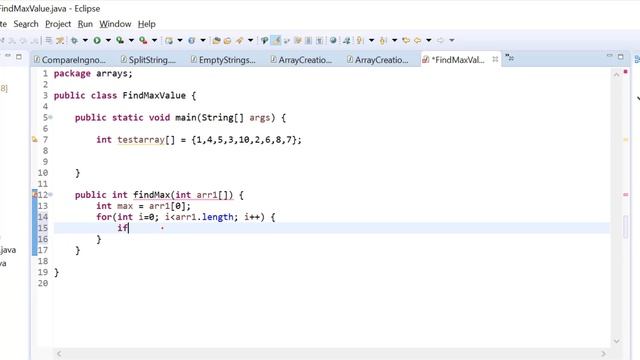This screenshot has width=640, height=360.
Task: Click 'FindMaxValue' class name on line 3
Action: (154, 96)
